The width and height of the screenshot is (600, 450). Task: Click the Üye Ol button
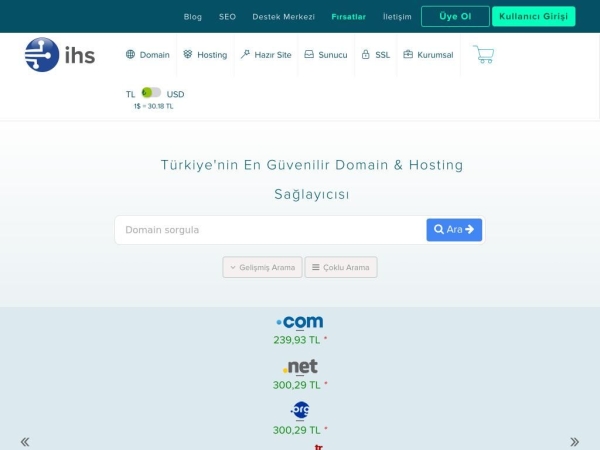pyautogui.click(x=455, y=16)
